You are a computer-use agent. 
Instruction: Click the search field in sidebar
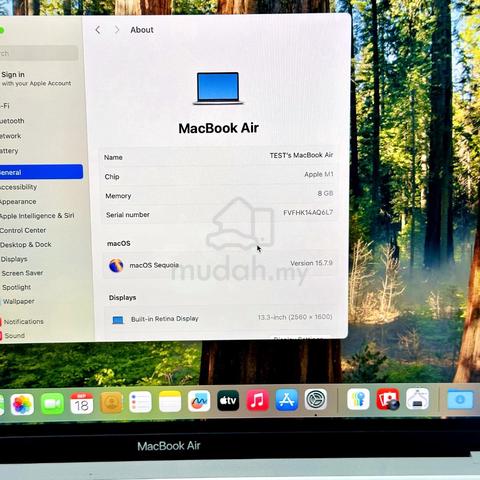tap(39, 53)
